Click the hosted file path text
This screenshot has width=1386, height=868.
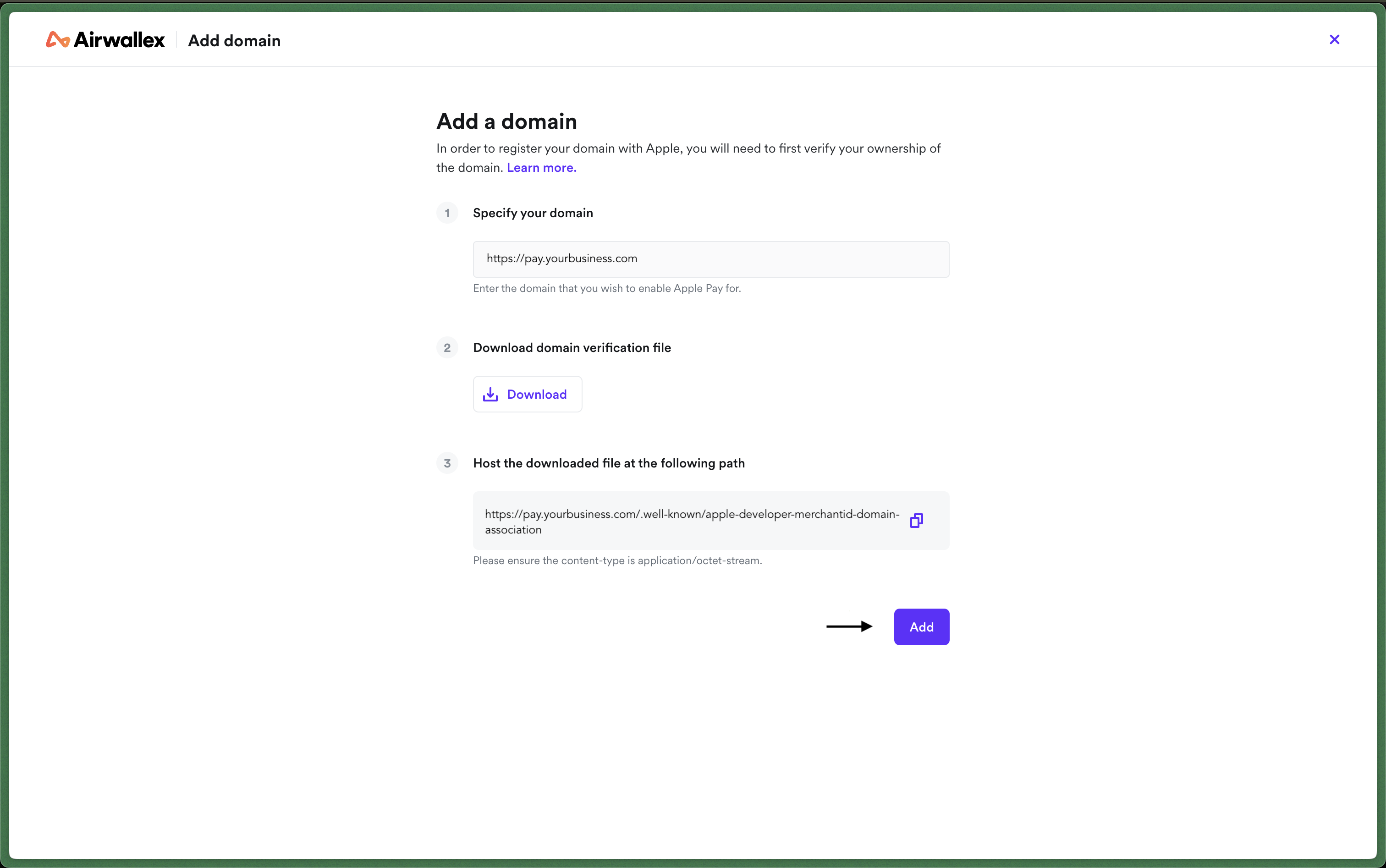click(x=692, y=522)
